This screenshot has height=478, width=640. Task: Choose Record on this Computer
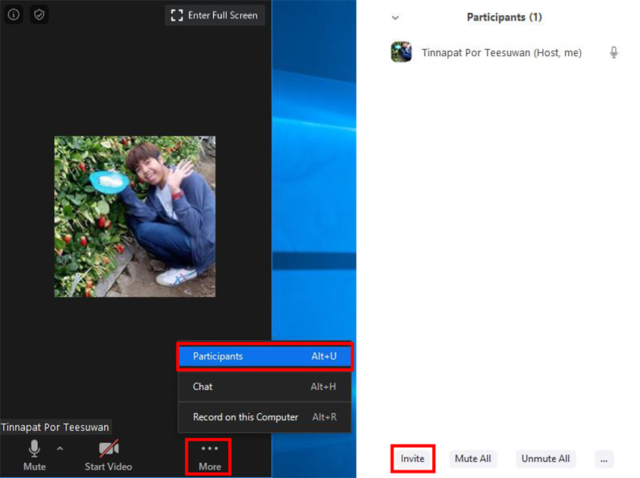click(265, 417)
